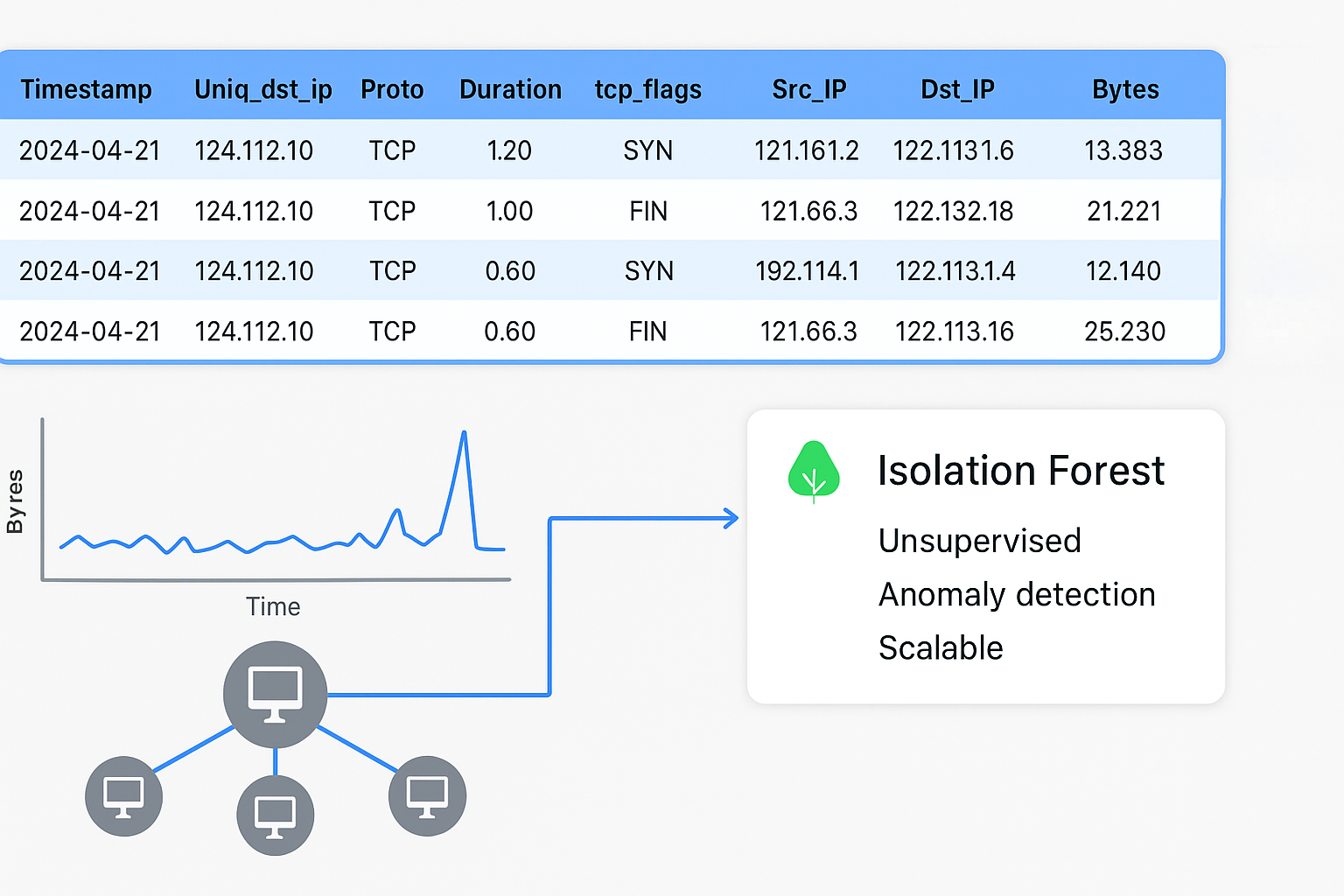Click the Bytes column header
The height and width of the screenshot is (896, 1344).
pos(1125,88)
